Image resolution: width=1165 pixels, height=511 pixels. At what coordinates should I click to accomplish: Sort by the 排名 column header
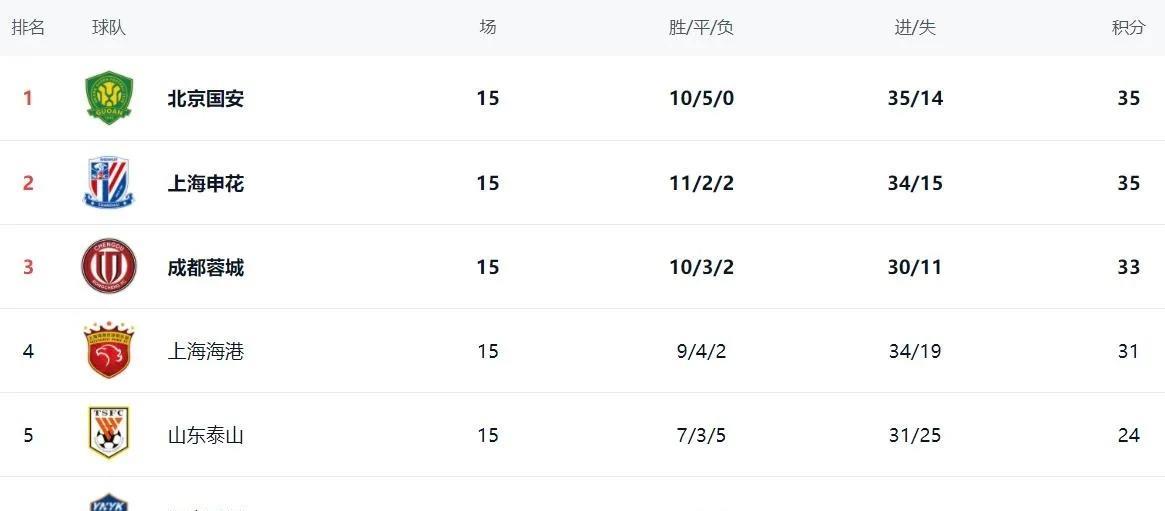28,27
